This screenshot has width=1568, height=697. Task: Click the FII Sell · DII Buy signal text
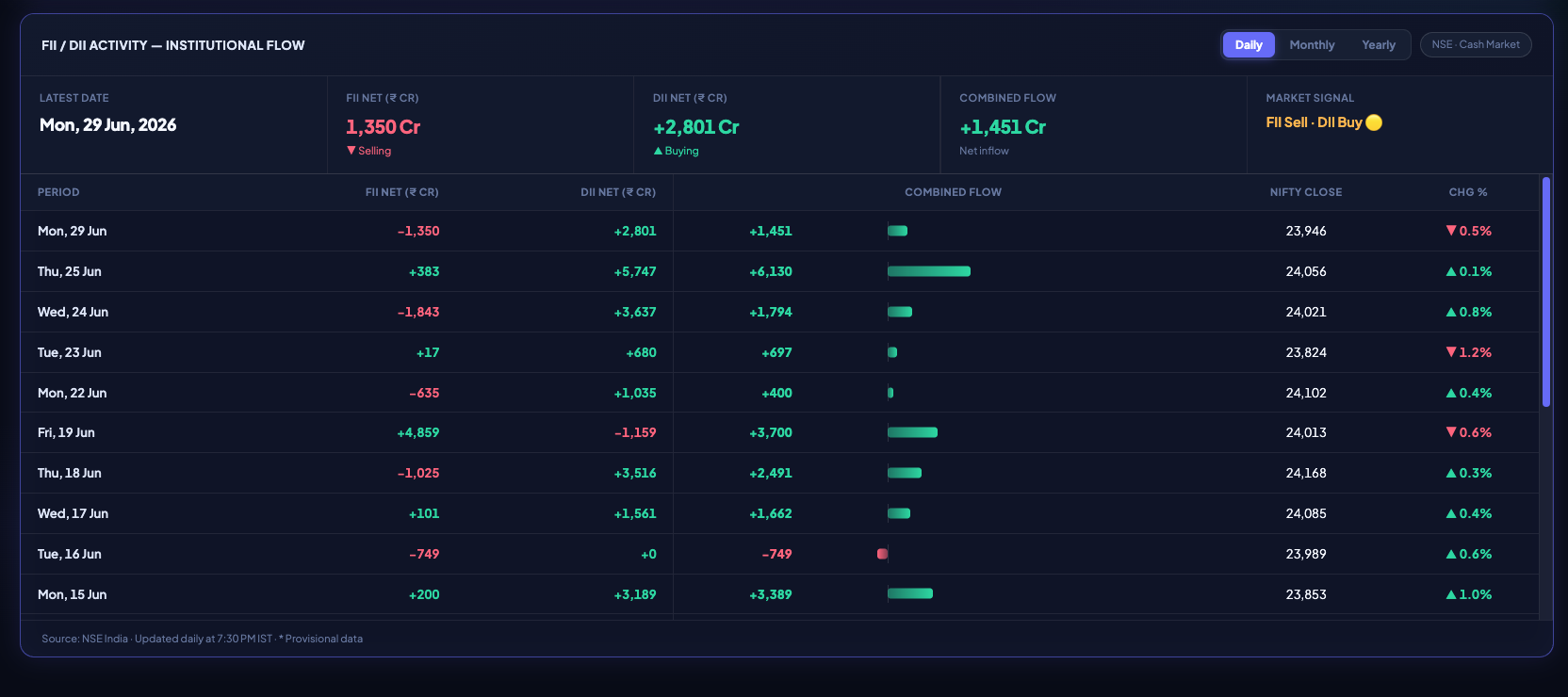[x=1315, y=122]
